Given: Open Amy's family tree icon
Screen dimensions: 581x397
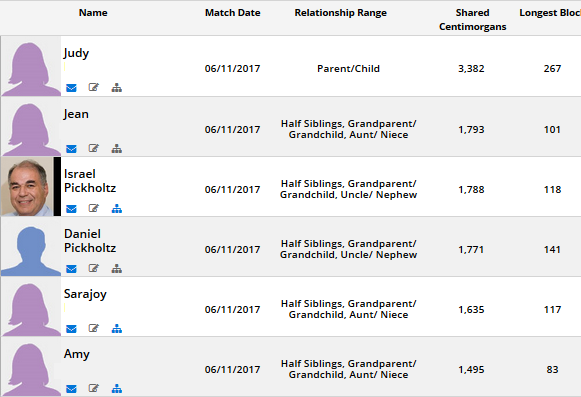Looking at the screenshot, I should pyautogui.click(x=117, y=388).
